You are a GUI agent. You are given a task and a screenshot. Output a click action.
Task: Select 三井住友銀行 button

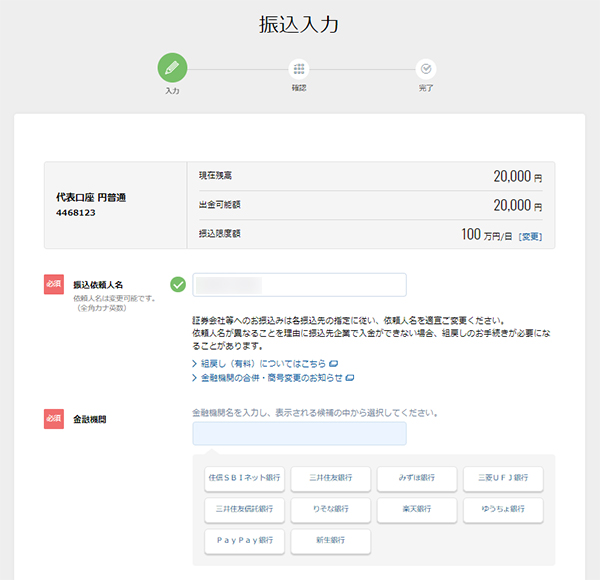pyautogui.click(x=331, y=478)
